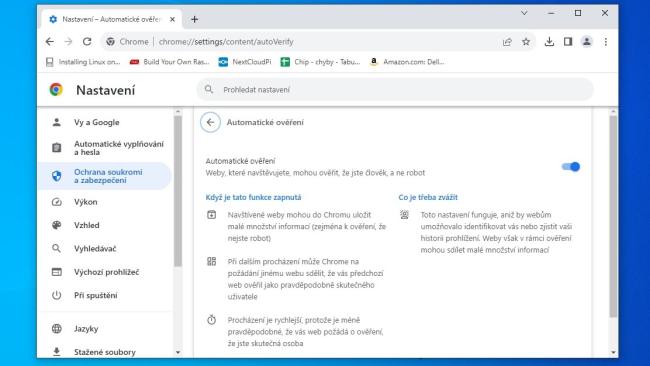Bookmark this page with the star icon
Viewport: 650px width, 366px height.
(x=526, y=41)
